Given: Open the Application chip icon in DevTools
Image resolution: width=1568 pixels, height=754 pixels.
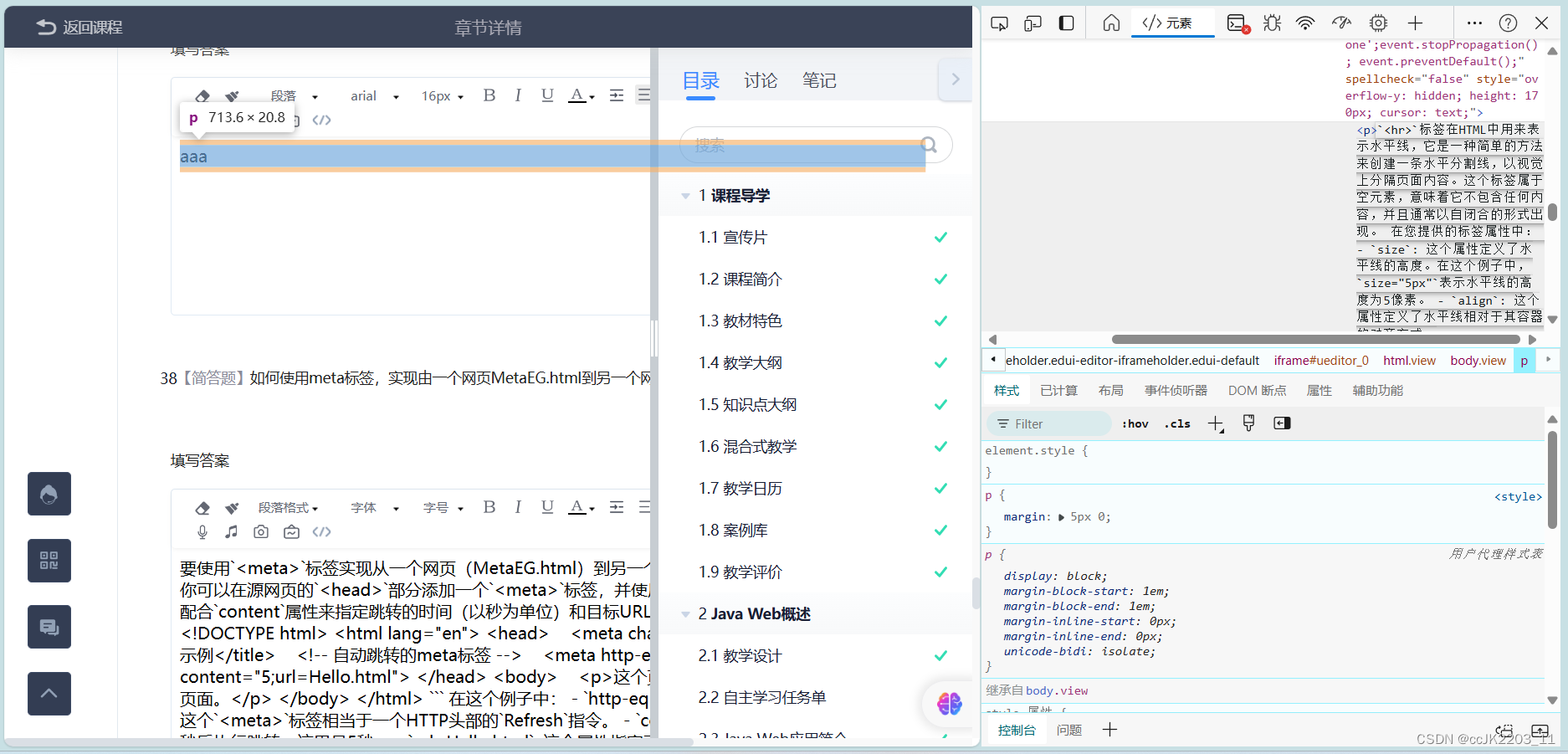Looking at the screenshot, I should (x=1378, y=23).
